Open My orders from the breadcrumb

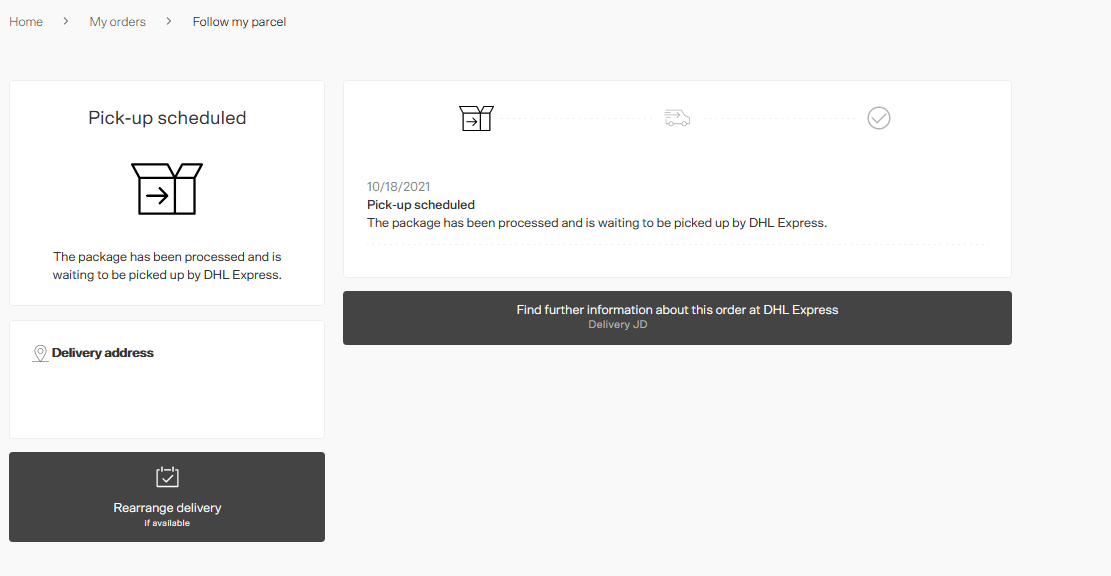tap(117, 21)
